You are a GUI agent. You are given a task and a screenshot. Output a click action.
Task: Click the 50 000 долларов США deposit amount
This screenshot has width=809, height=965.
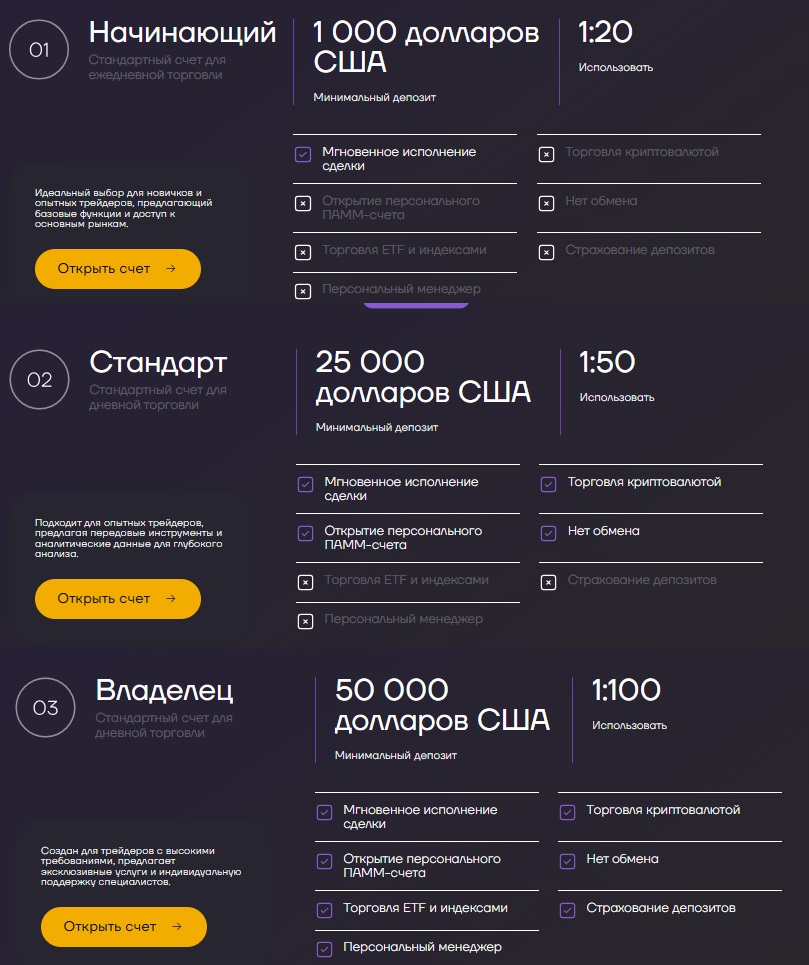click(x=442, y=704)
